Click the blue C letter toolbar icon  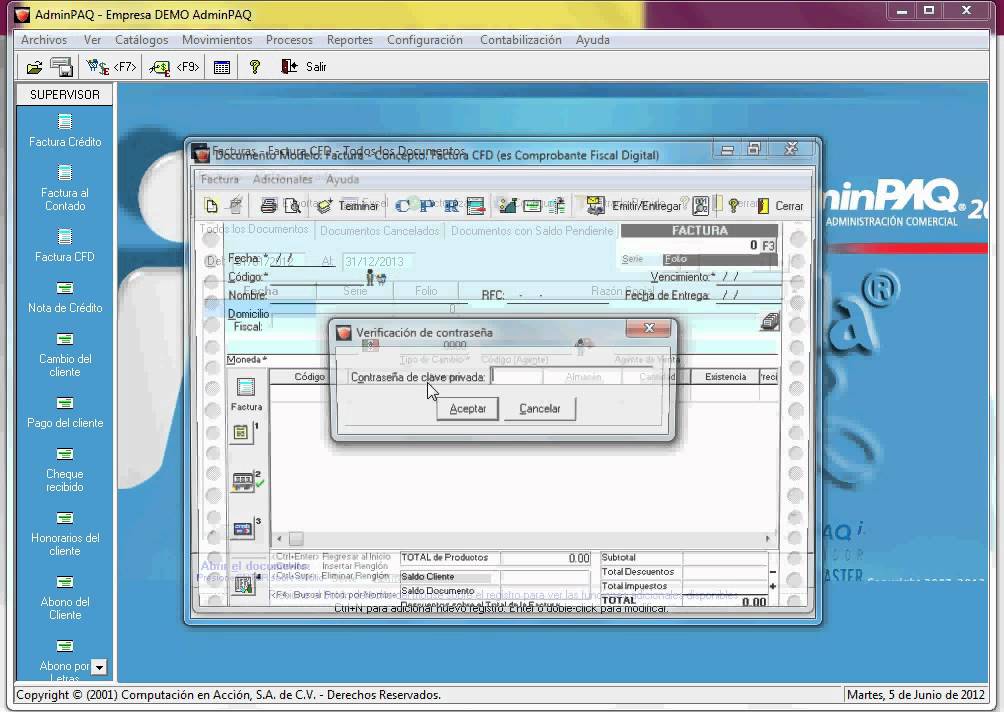[402, 206]
